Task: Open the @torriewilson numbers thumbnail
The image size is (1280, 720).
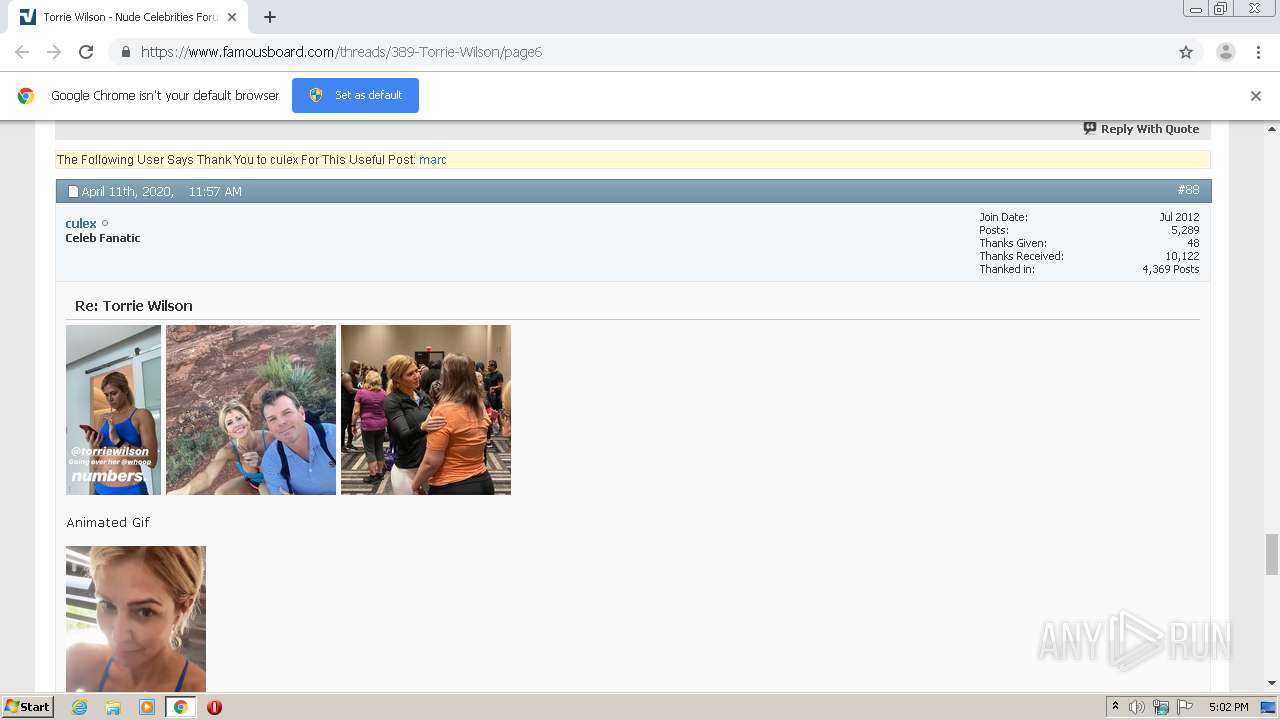Action: tap(113, 410)
